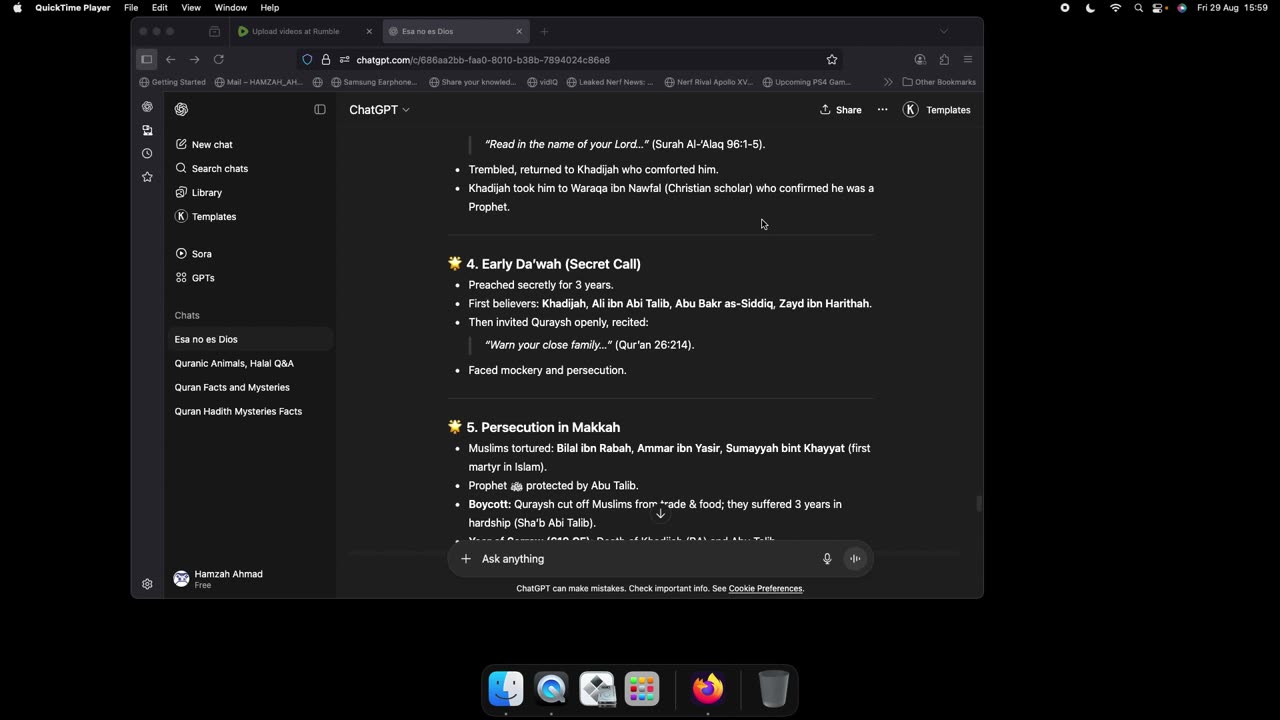Open the Firefox account icon

[920, 59]
